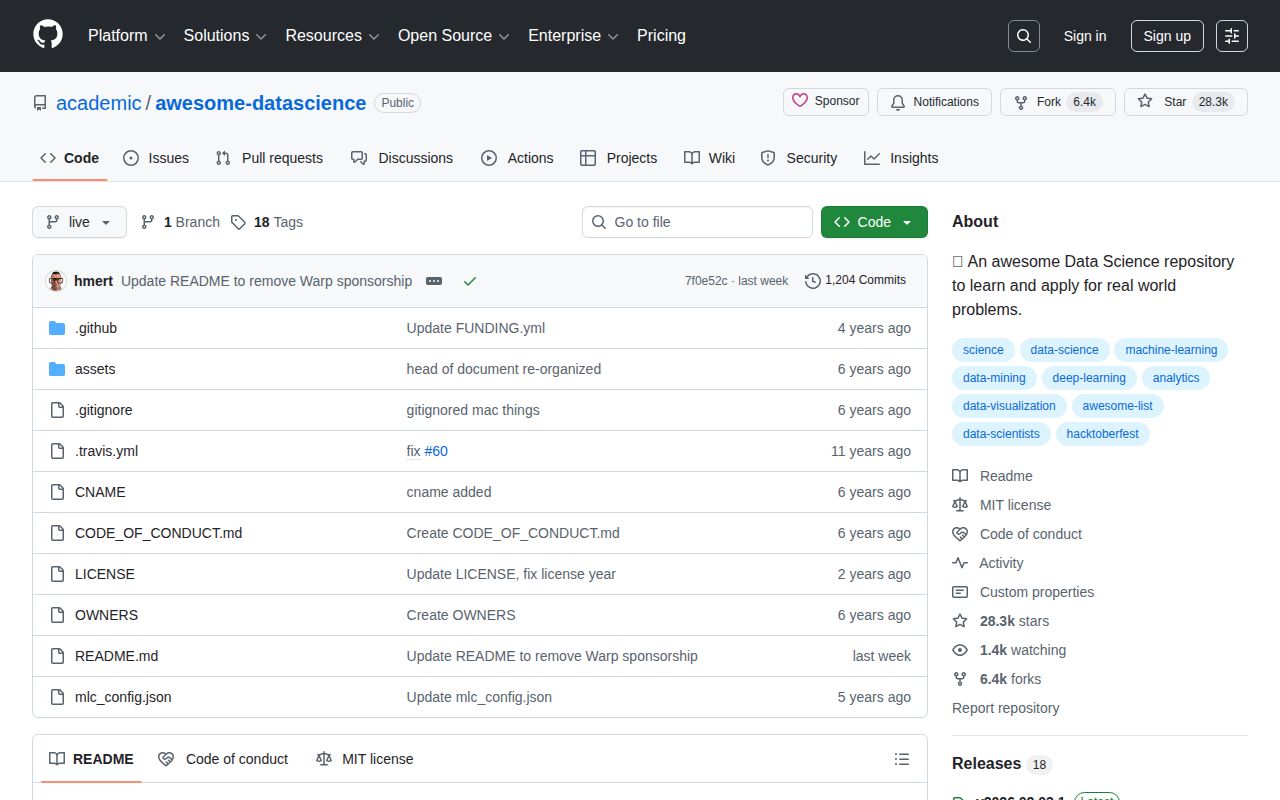
Task: Open the README outline icon
Action: (x=901, y=758)
